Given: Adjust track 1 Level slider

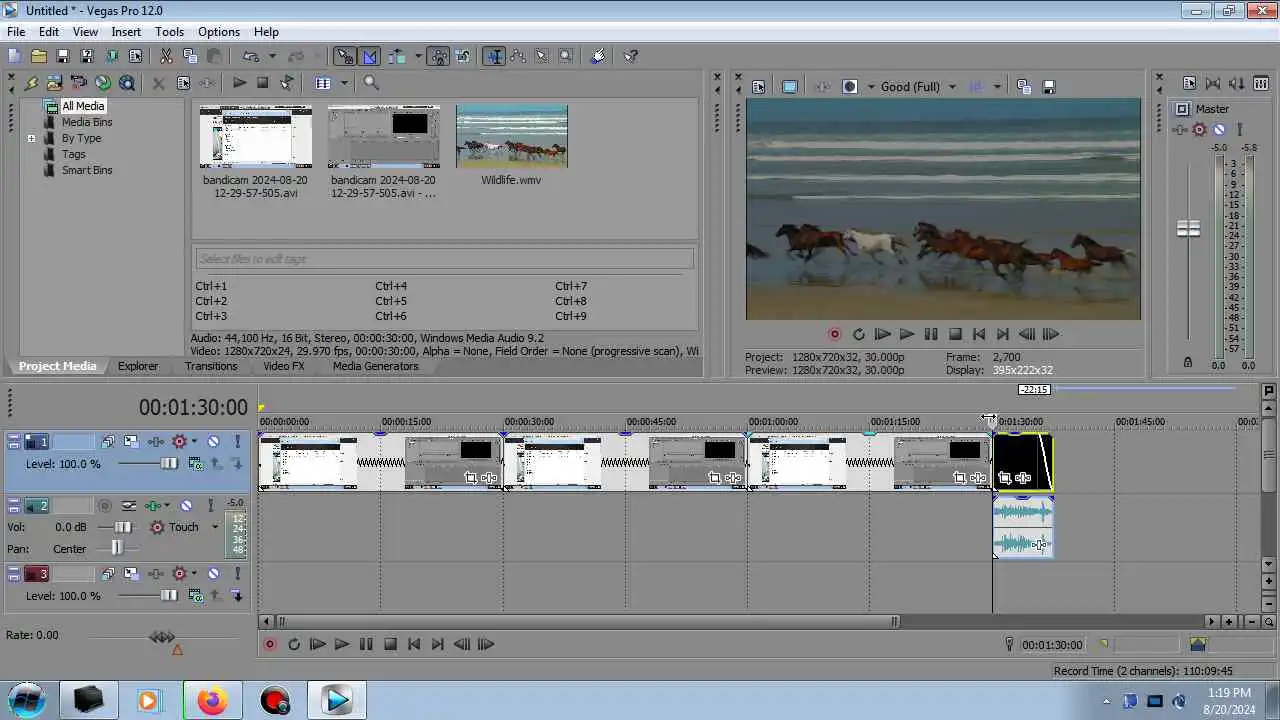Looking at the screenshot, I should pyautogui.click(x=169, y=463).
